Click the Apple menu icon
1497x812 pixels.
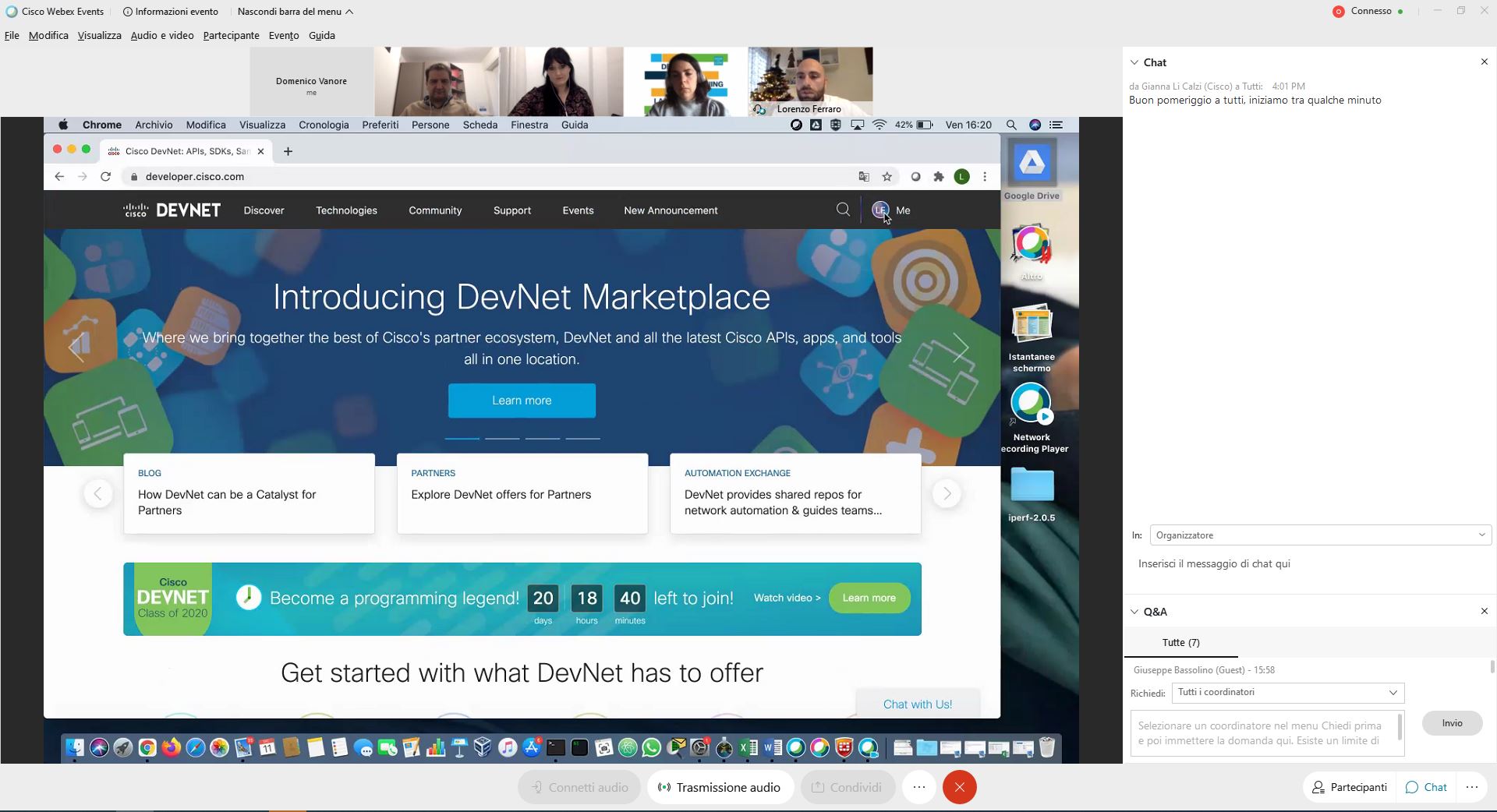pos(64,125)
